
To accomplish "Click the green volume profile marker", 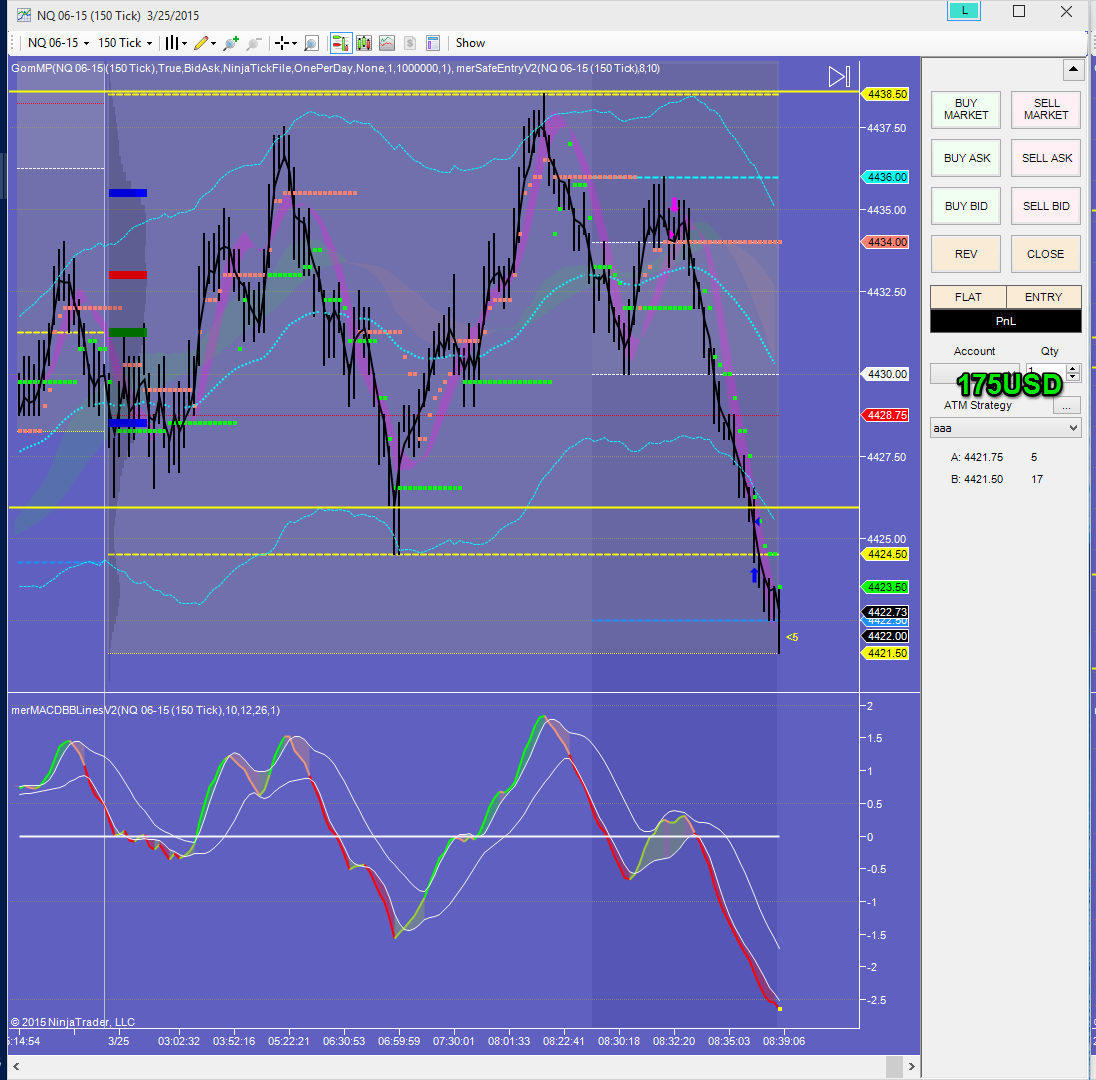I will tap(128, 332).
